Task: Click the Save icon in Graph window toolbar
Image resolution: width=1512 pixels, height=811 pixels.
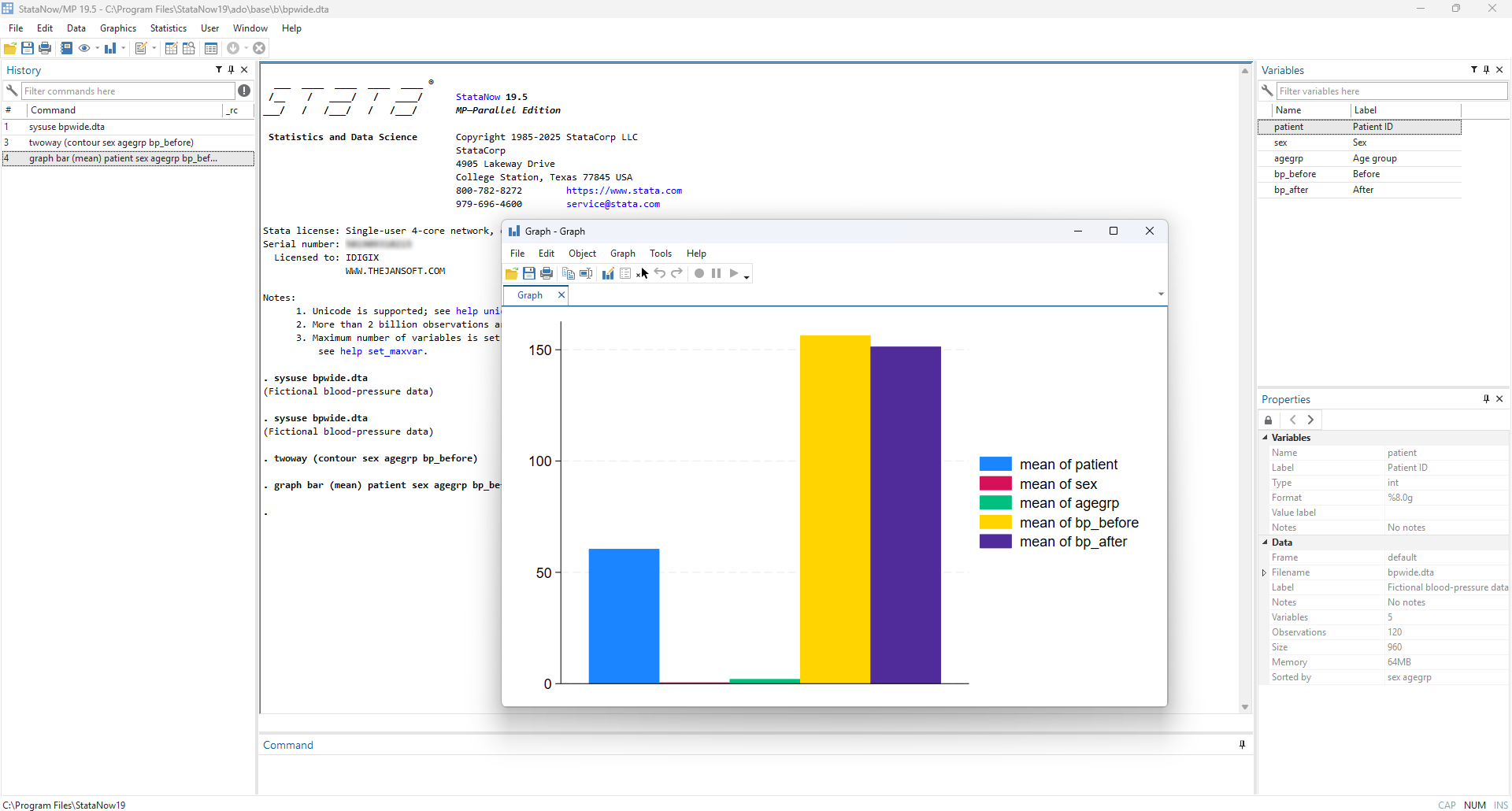Action: (529, 274)
